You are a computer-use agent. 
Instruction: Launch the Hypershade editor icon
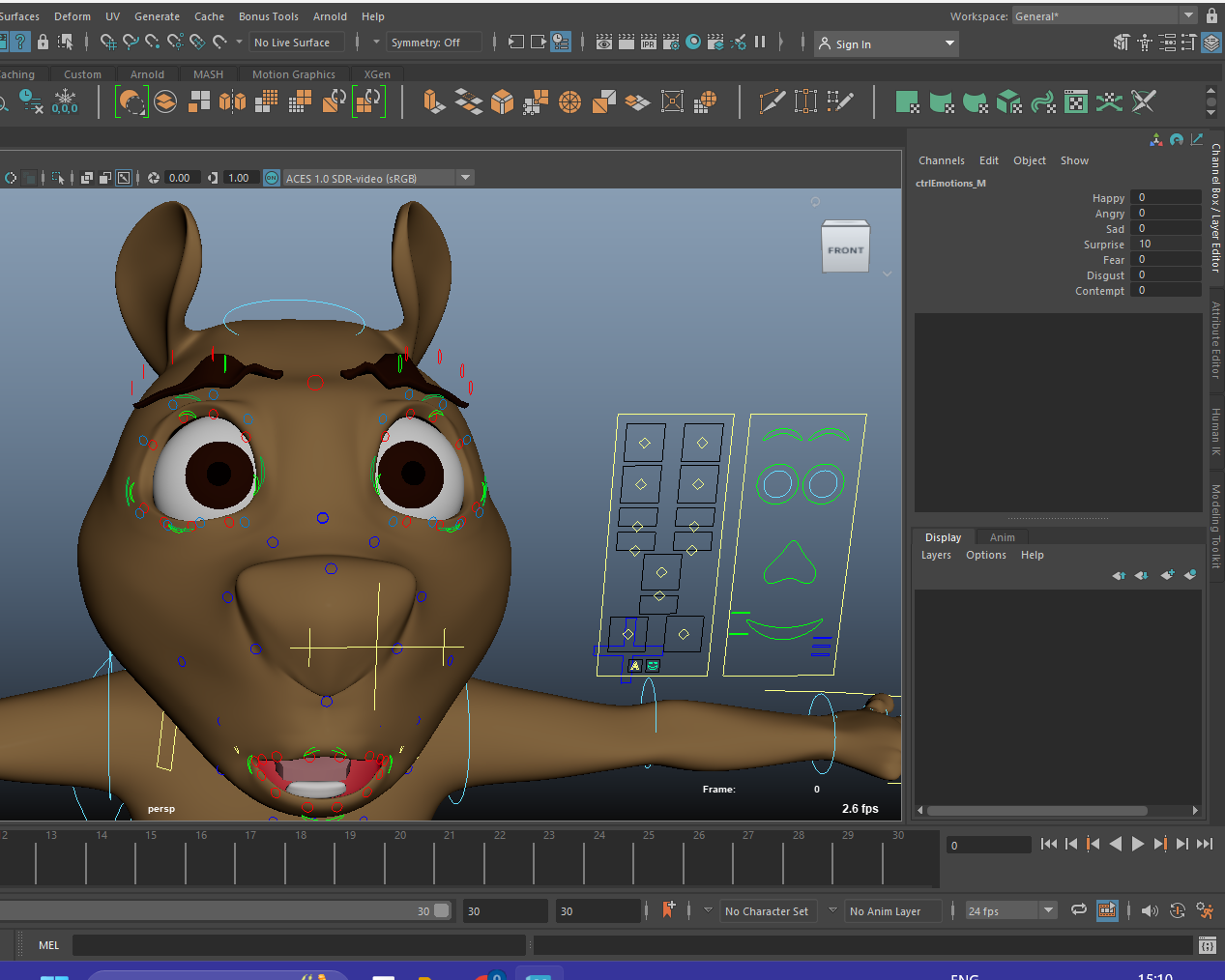pyautogui.click(x=693, y=42)
